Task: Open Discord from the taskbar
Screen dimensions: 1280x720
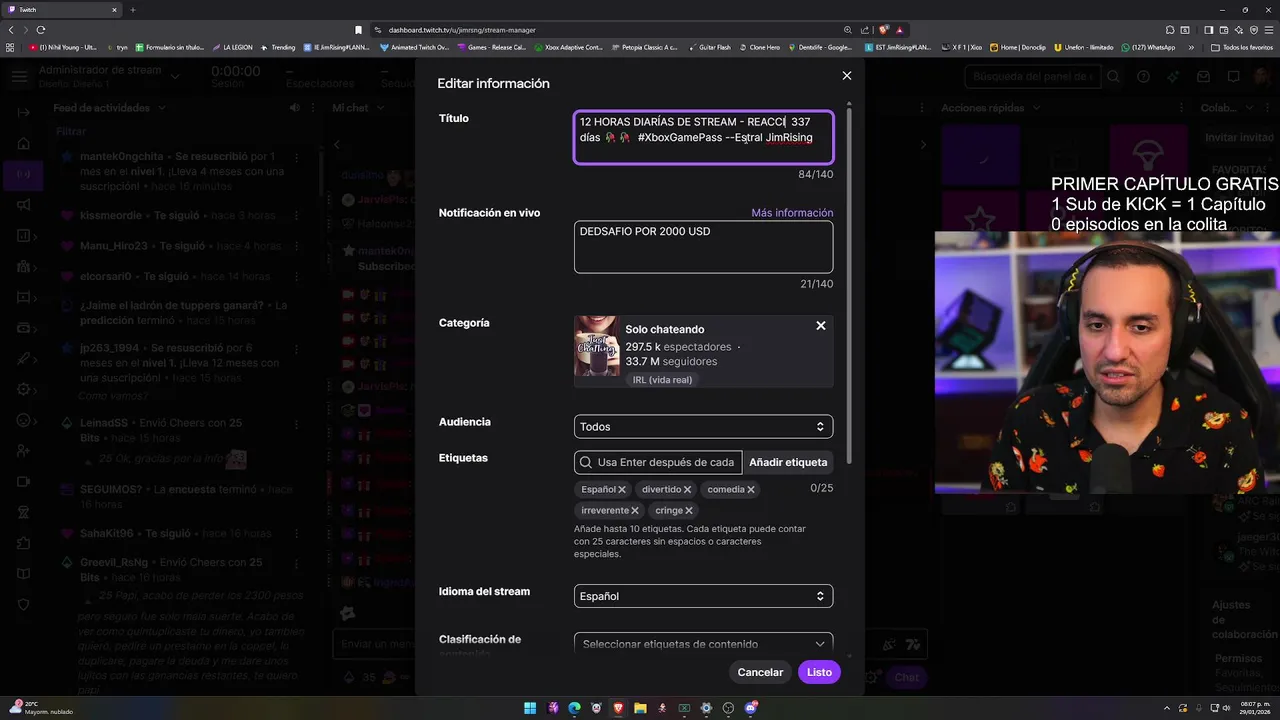Action: 750,708
